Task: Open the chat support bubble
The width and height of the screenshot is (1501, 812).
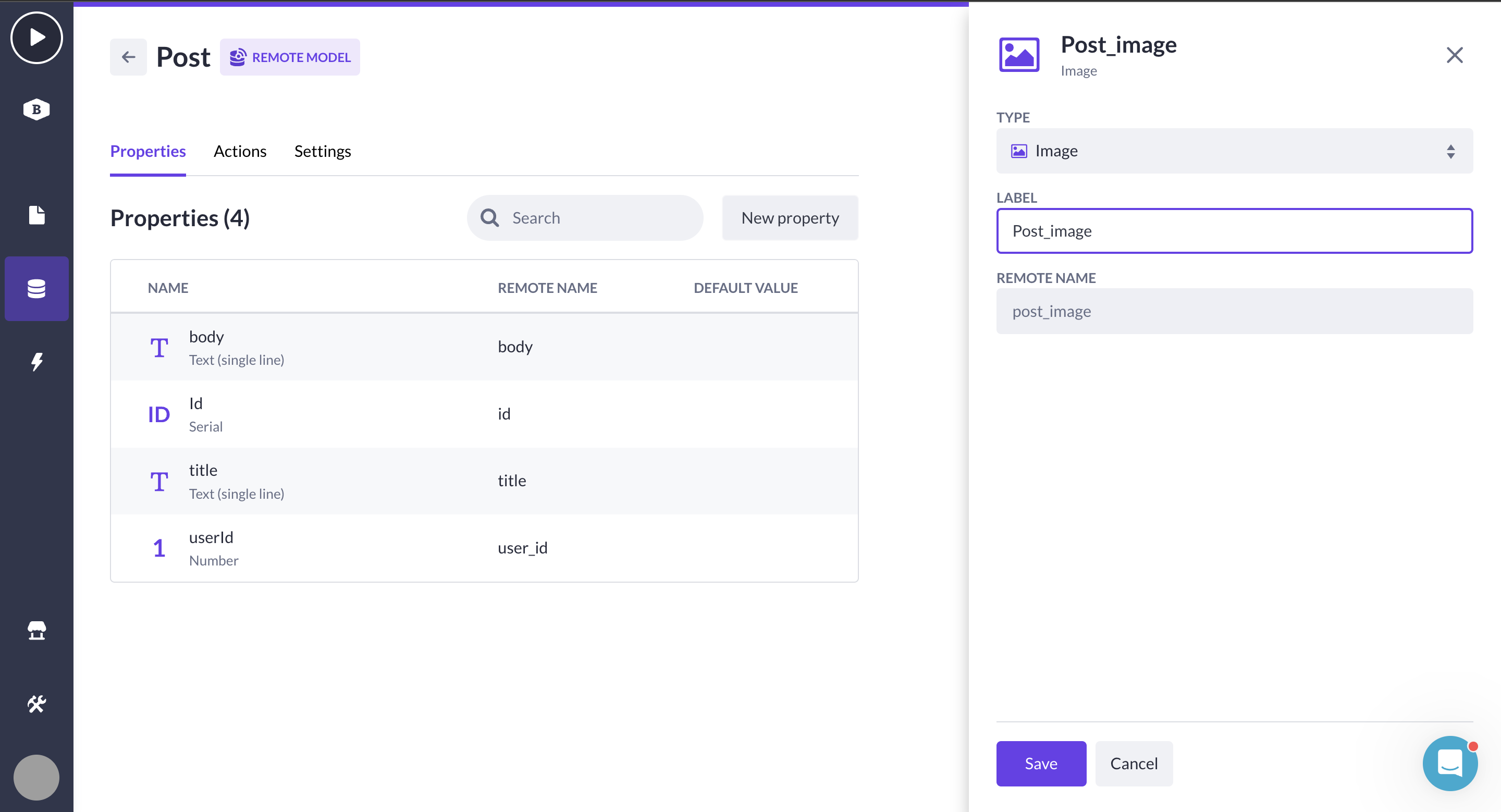Action: (1450, 763)
